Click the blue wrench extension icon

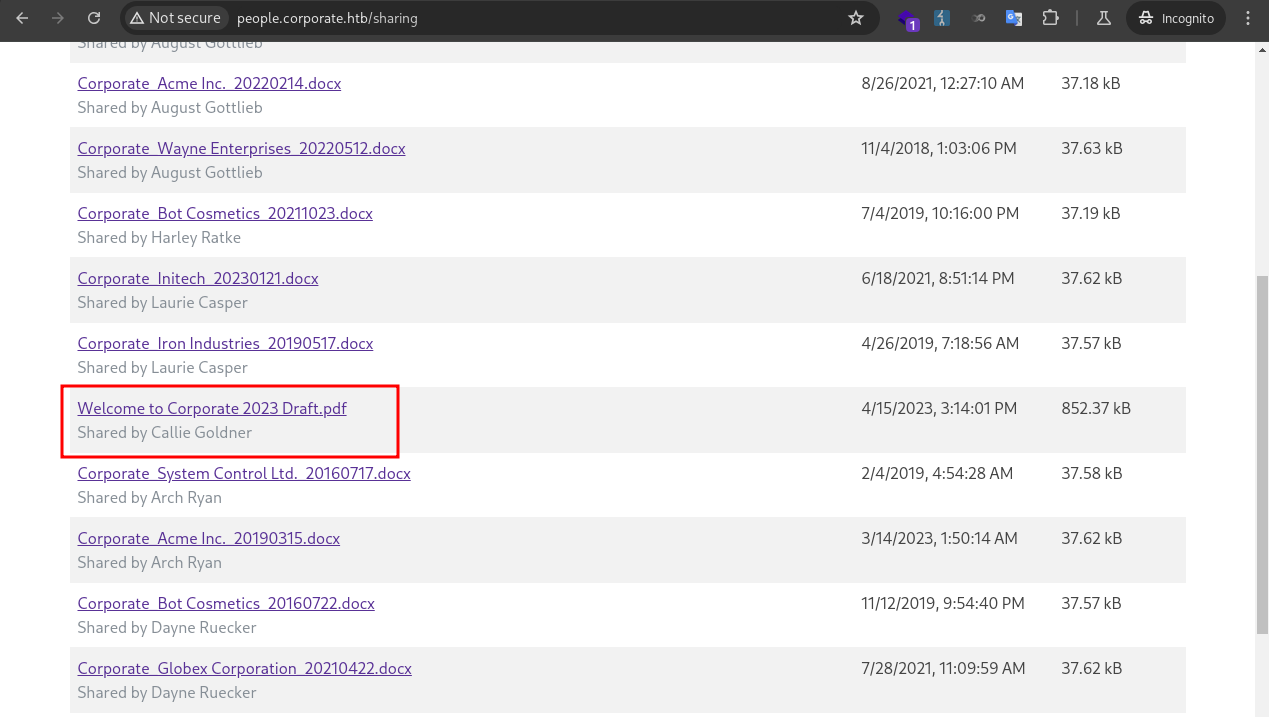coord(942,18)
